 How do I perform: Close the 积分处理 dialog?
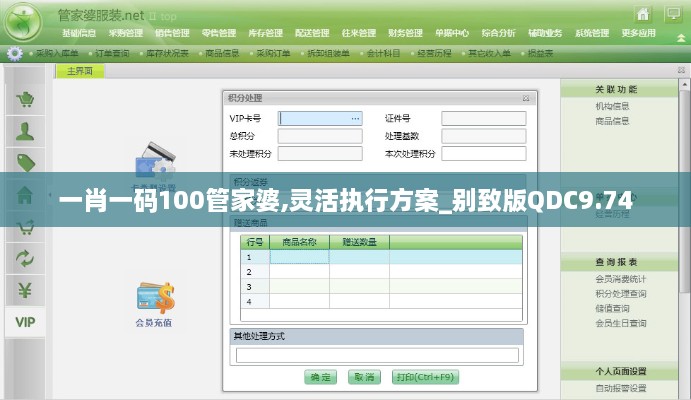(526, 98)
